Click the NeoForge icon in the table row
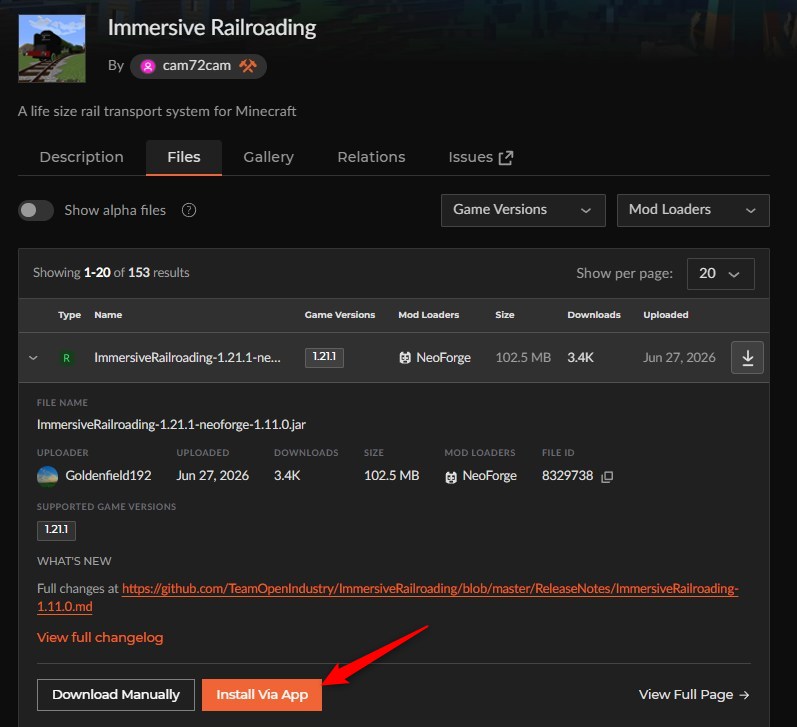Image resolution: width=797 pixels, height=727 pixels. [405, 358]
